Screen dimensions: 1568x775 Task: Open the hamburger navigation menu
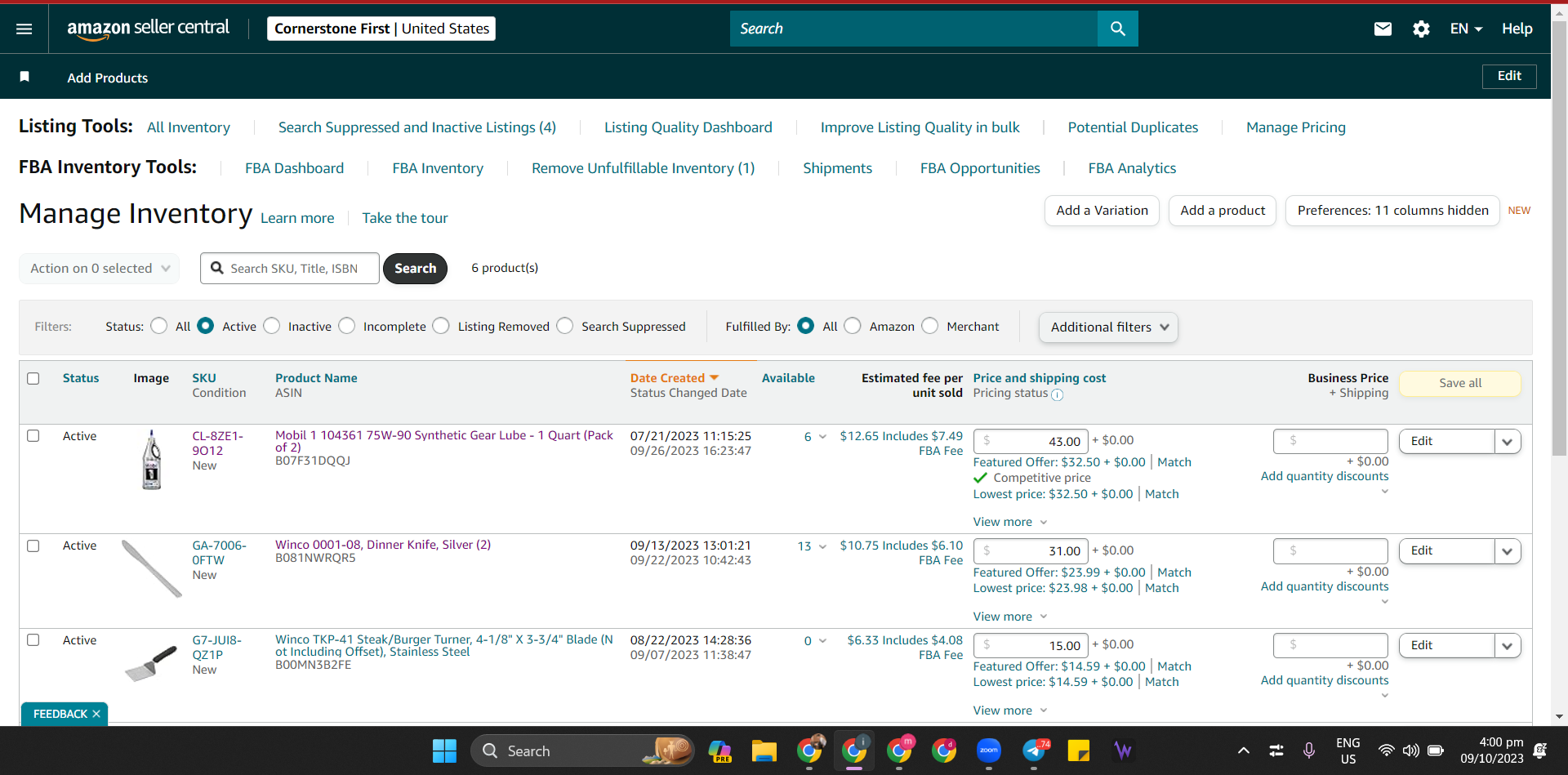(x=24, y=29)
